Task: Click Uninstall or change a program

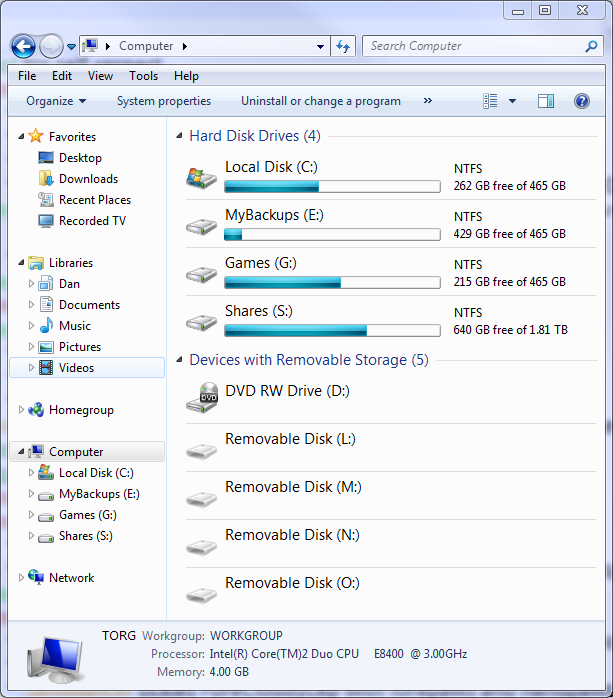Action: pos(320,101)
